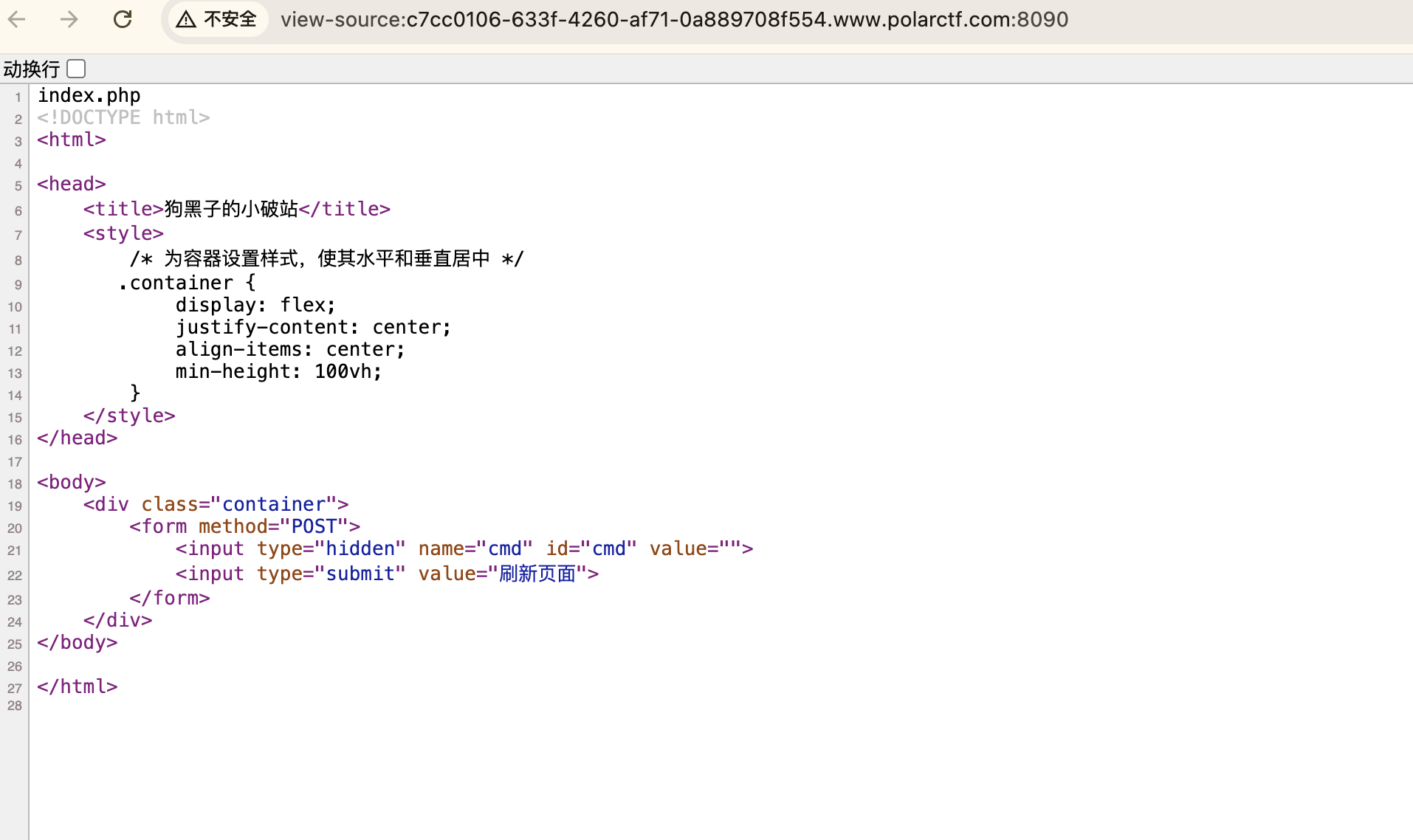Click line number 28 in the gutter

point(15,706)
